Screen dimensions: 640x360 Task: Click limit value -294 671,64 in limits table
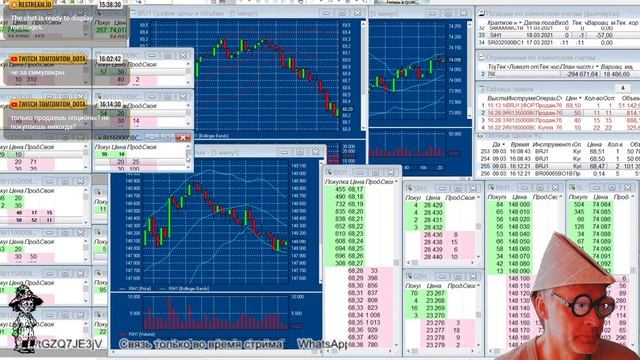tap(582, 74)
